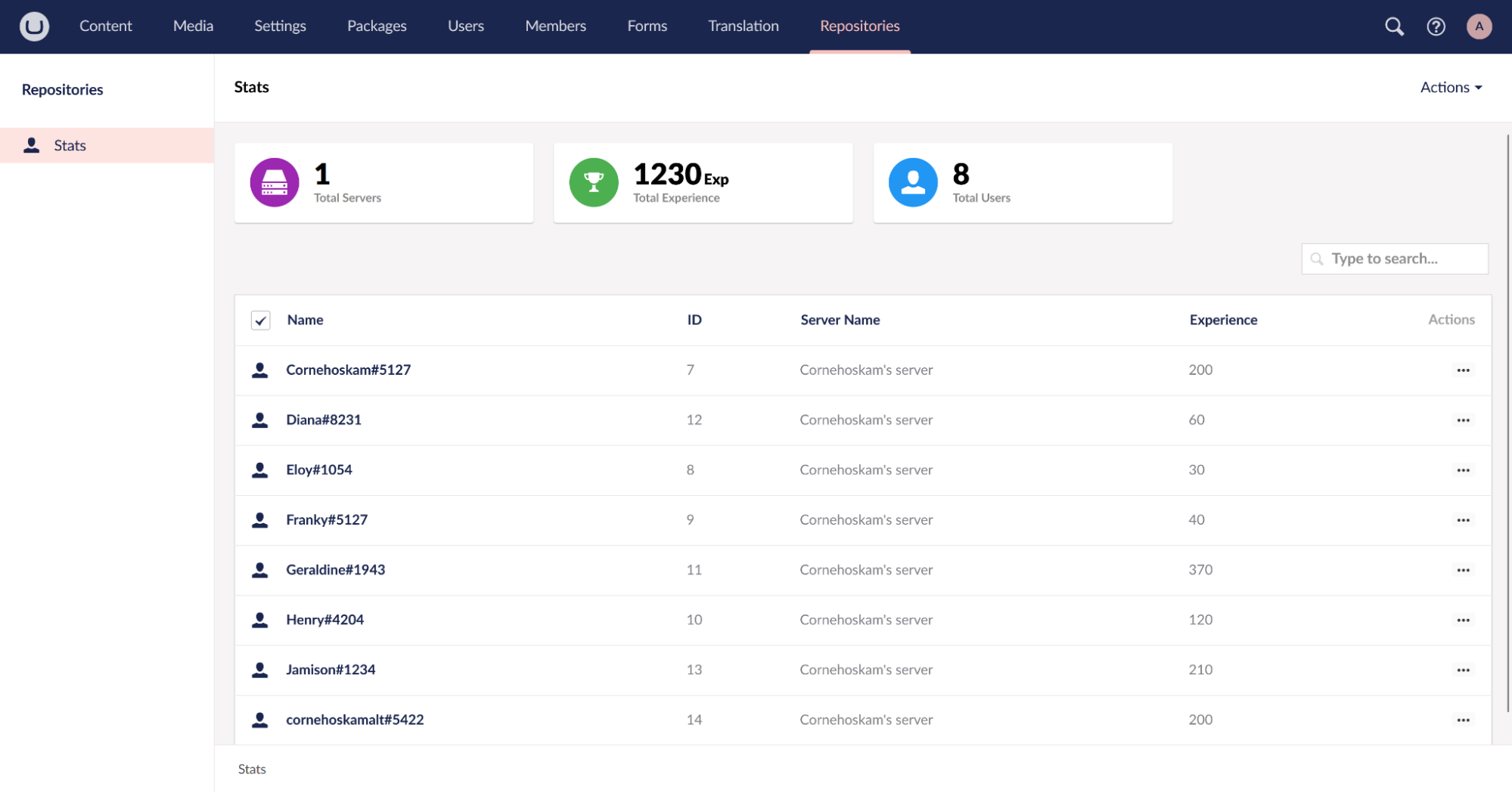Open the cornehoskamalt#5422 entry
1512x793 pixels.
pyautogui.click(x=354, y=719)
